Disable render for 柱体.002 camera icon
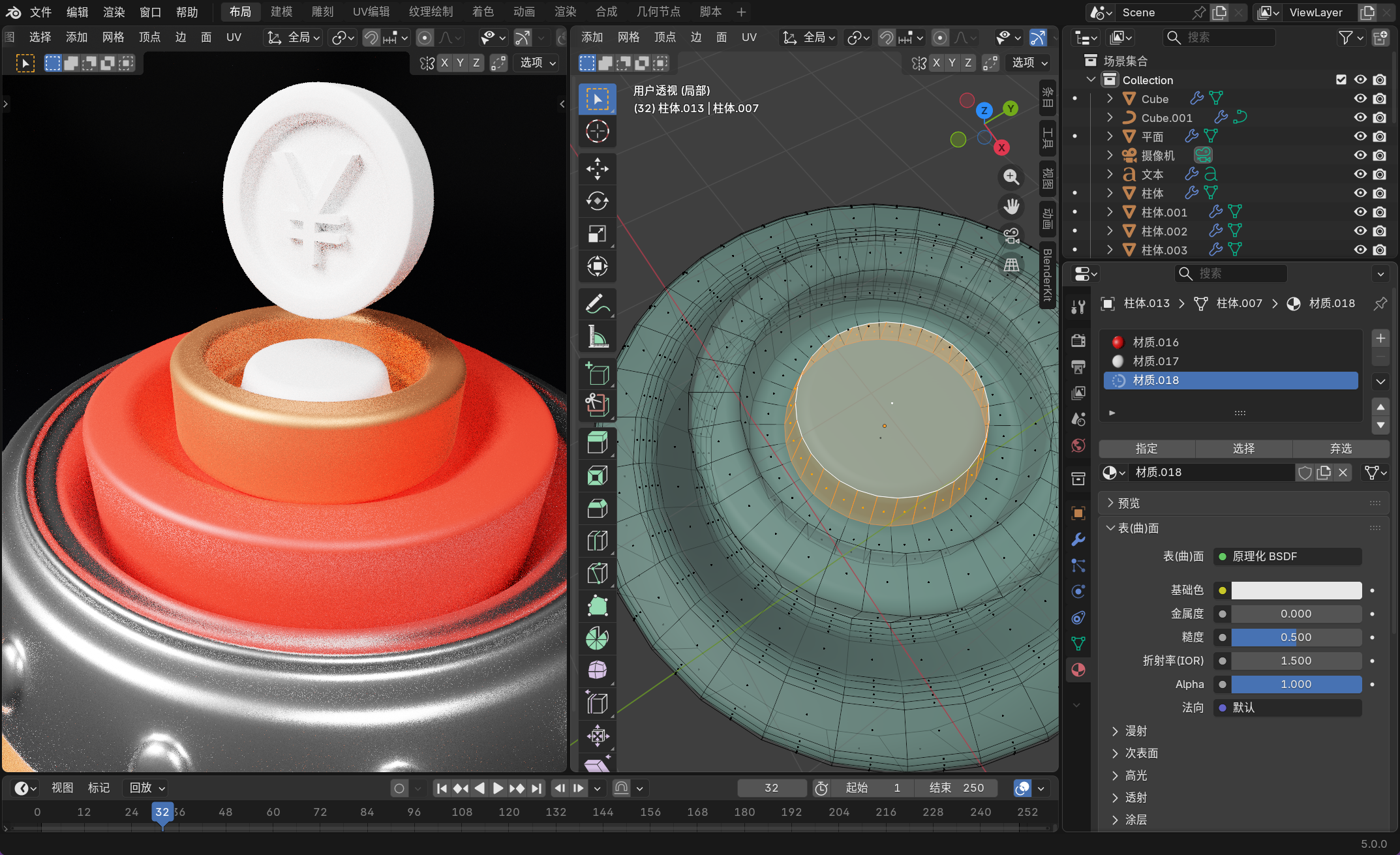The width and height of the screenshot is (1400, 855). (x=1380, y=231)
